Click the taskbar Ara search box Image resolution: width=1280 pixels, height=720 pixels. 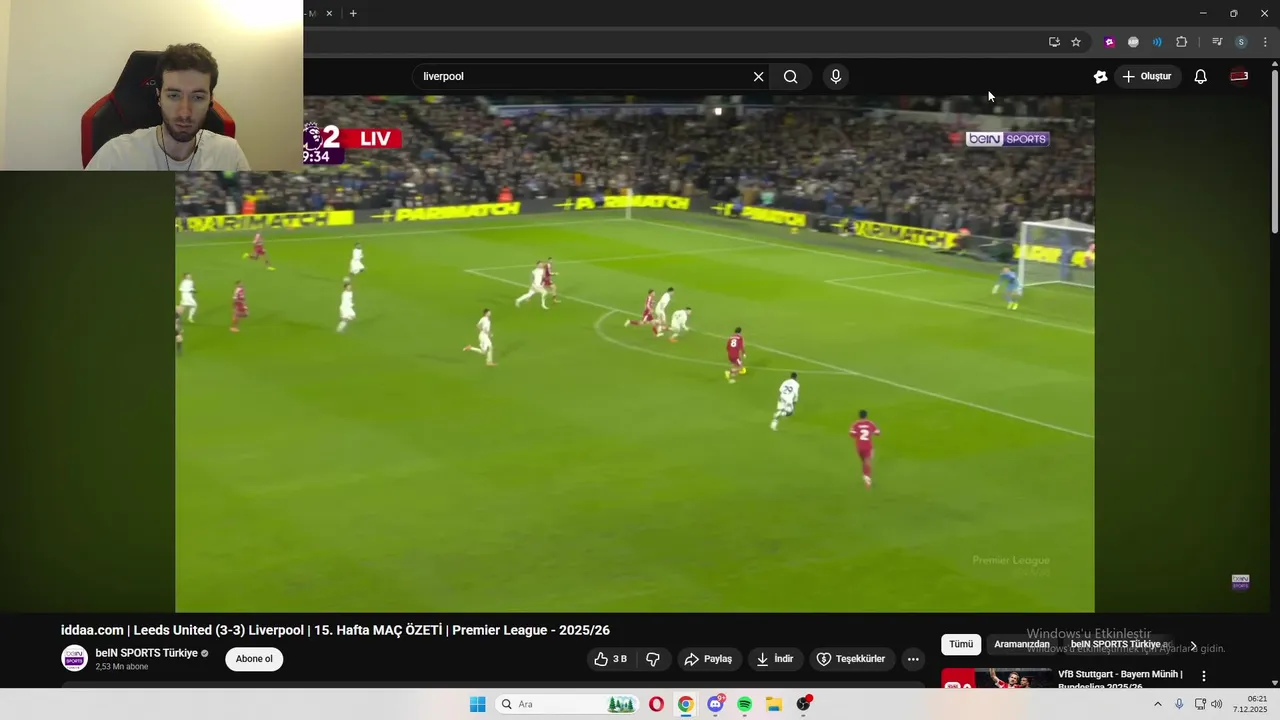[x=566, y=704]
